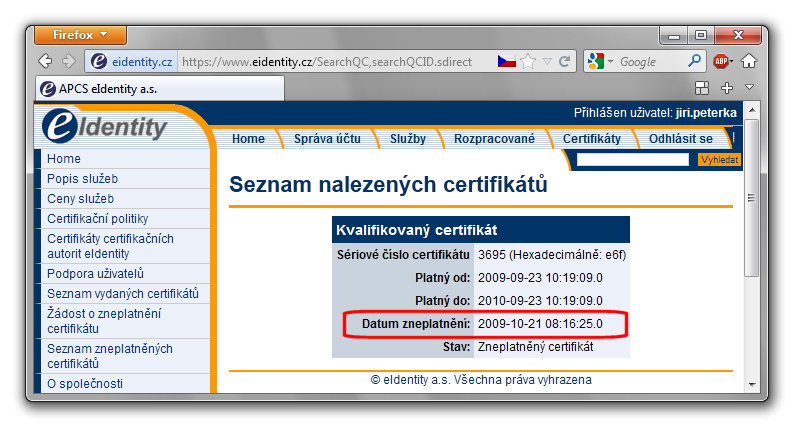Click the magnifier icon in Google search box

[694, 61]
